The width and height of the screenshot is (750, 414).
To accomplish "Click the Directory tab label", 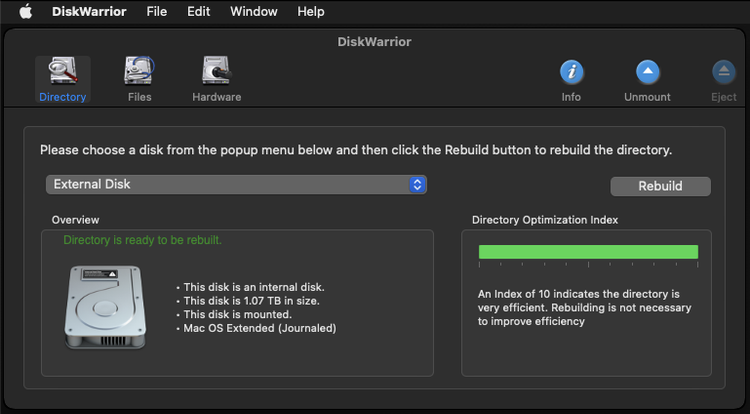I will (x=63, y=97).
